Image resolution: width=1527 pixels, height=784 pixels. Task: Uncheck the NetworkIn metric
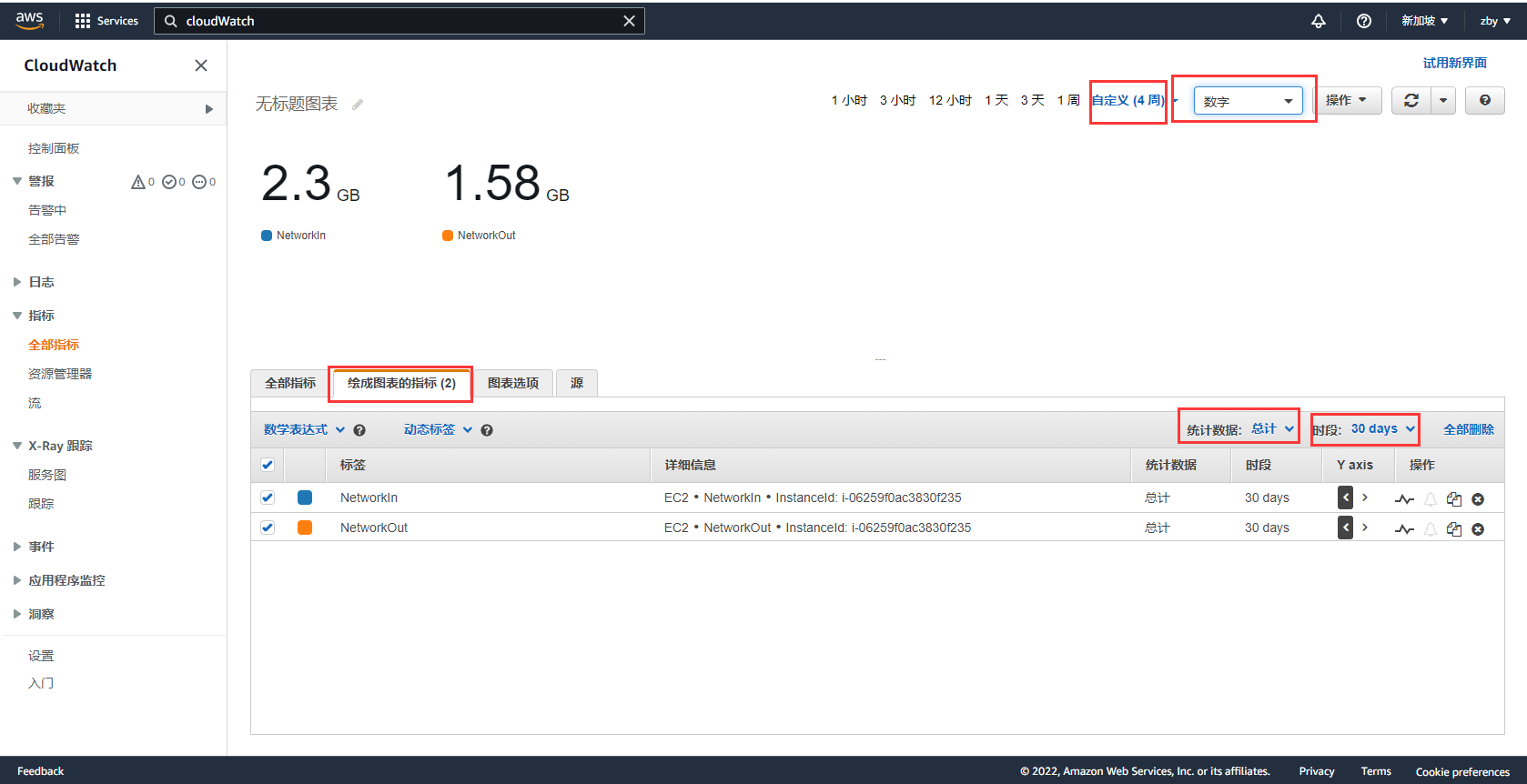click(x=268, y=498)
